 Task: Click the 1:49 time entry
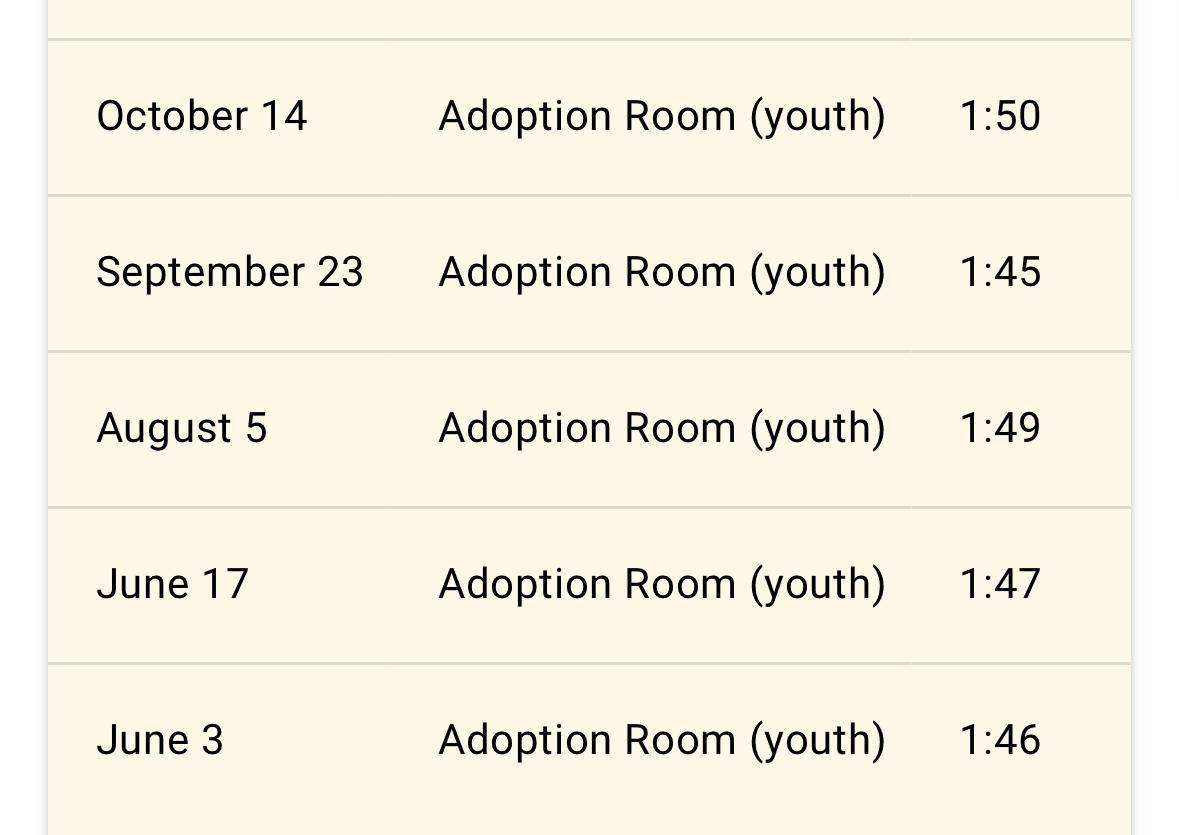tap(1000, 428)
